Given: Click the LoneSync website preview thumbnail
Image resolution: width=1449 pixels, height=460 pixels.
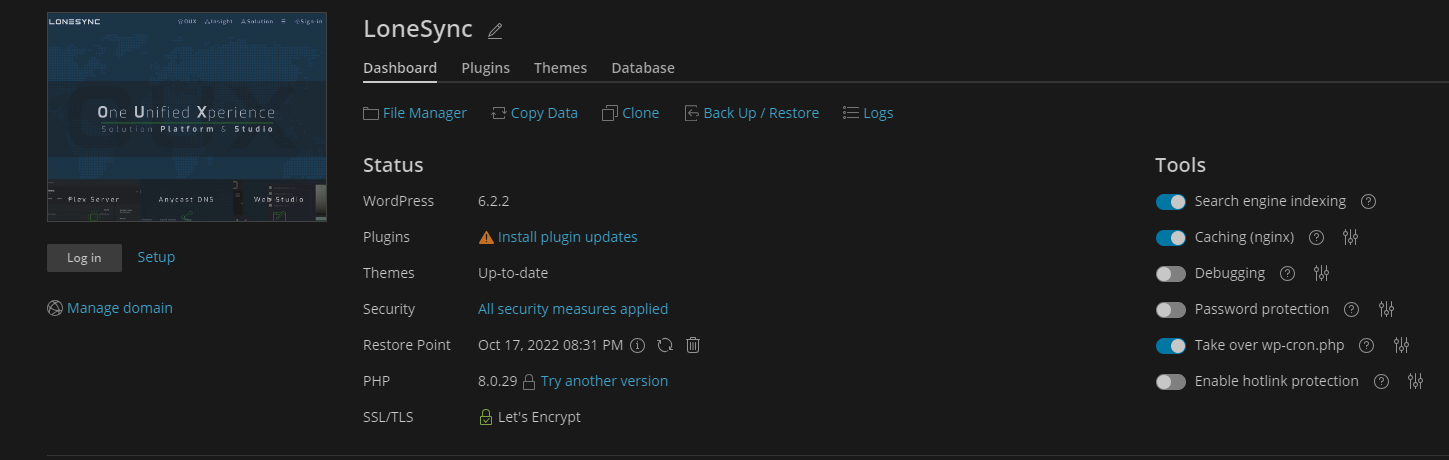Looking at the screenshot, I should (x=187, y=116).
